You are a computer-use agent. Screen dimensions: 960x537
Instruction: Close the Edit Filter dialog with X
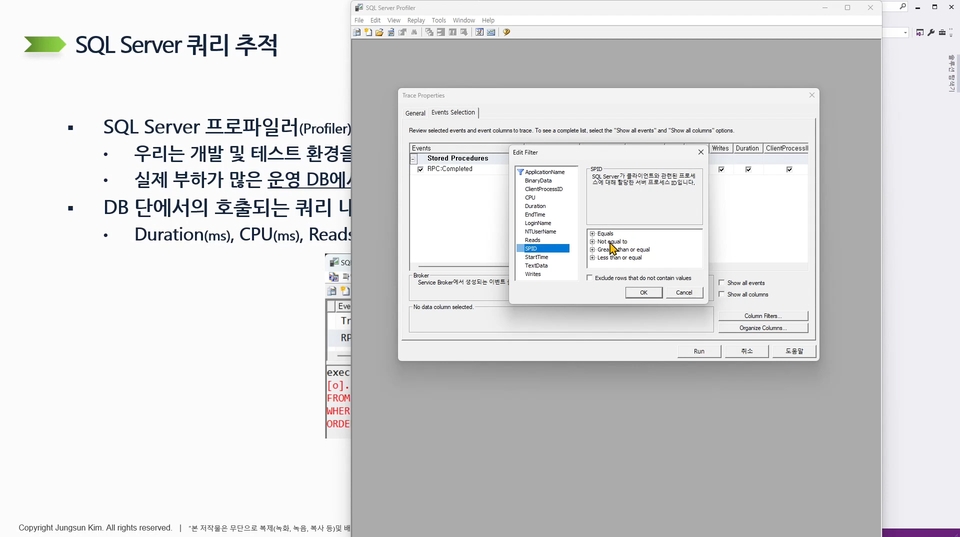pyautogui.click(x=701, y=152)
